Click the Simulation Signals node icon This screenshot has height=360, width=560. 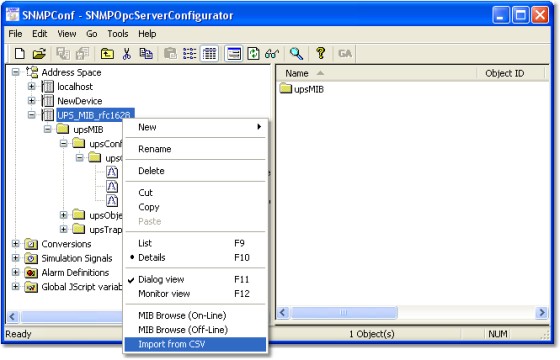[31, 258]
